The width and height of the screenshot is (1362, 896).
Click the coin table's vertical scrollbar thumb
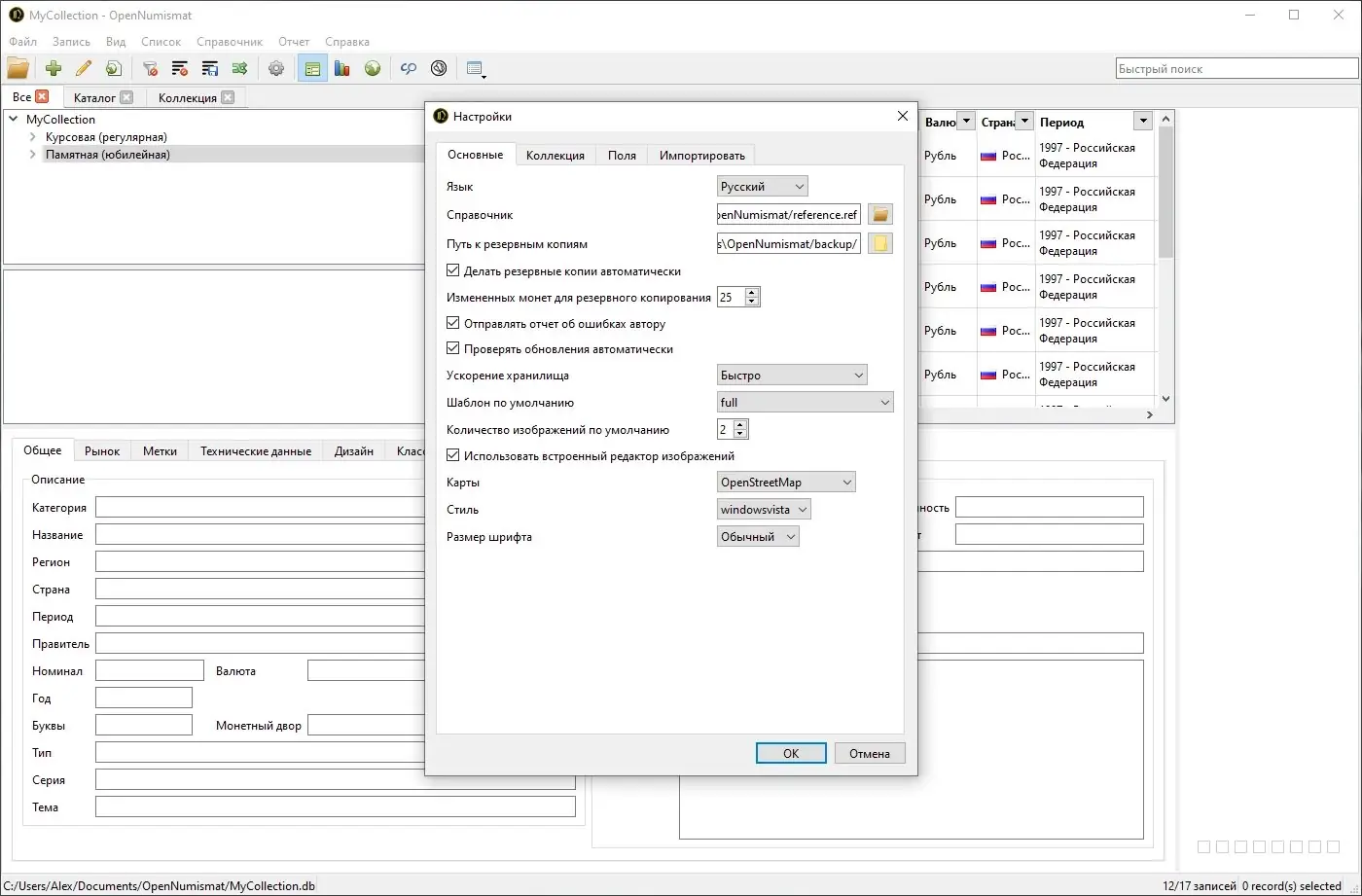click(1165, 193)
